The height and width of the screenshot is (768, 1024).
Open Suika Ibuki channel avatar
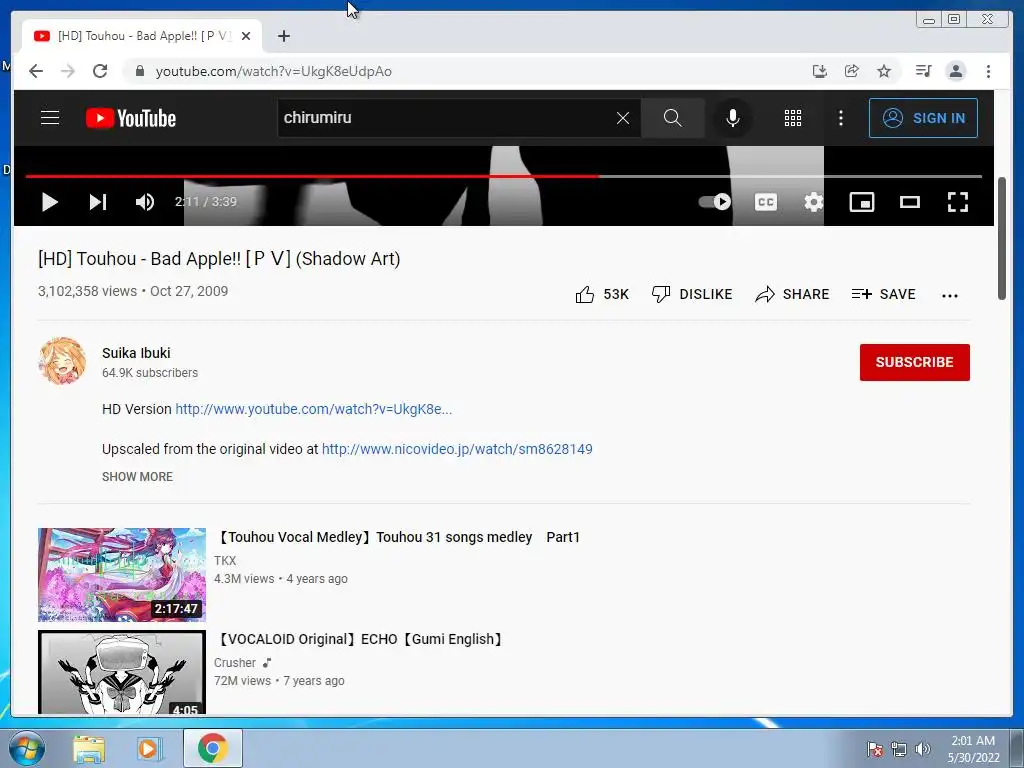point(62,361)
